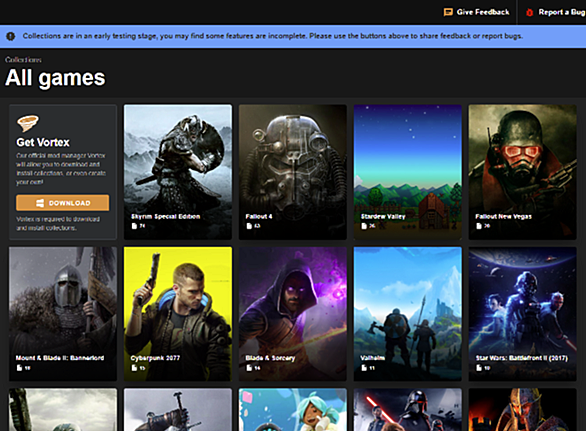This screenshot has height=431, width=586.
Task: Click the Skyrim Special Edition title text
Action: point(166,216)
